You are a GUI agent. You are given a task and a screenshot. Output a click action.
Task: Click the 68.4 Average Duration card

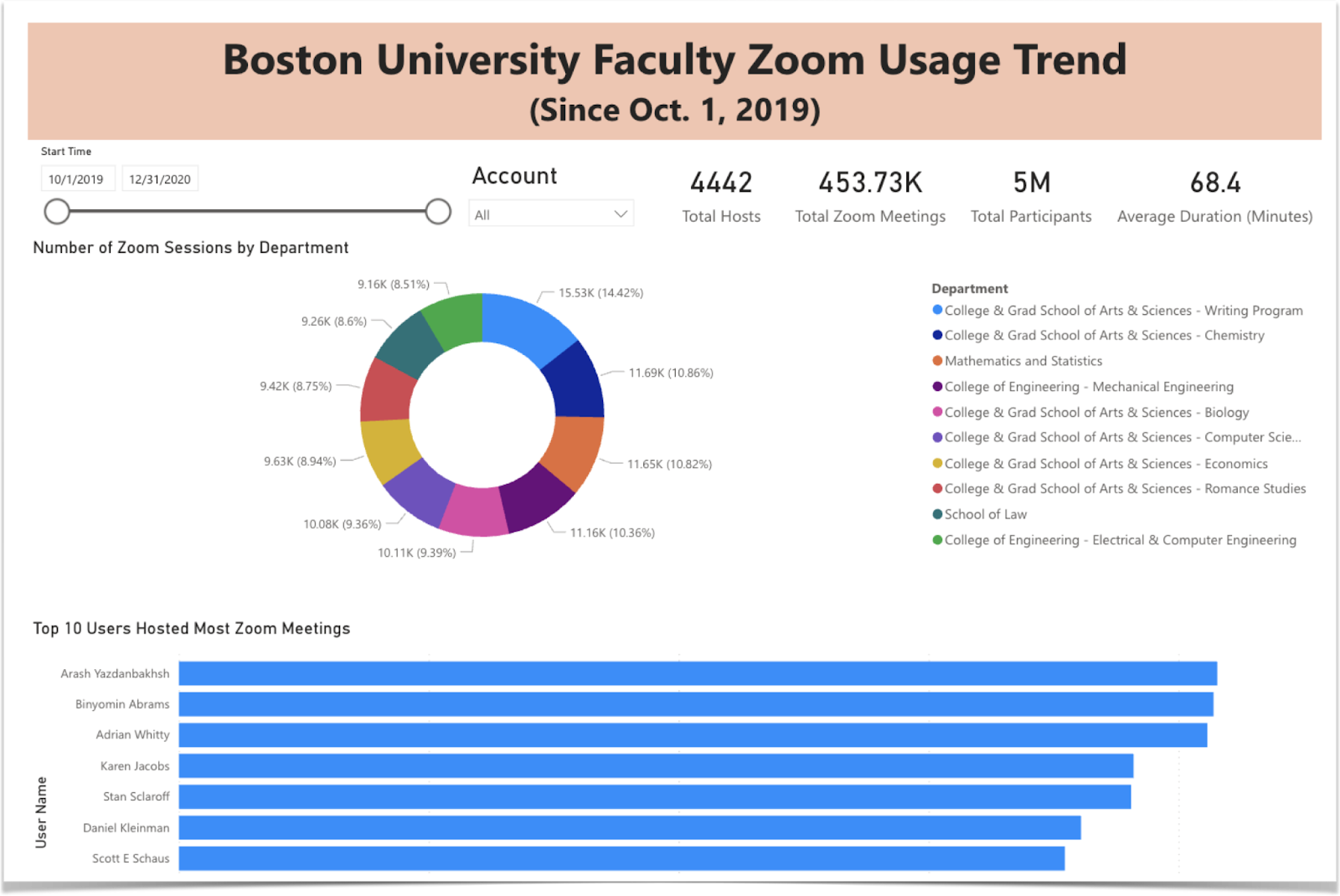tap(1214, 198)
